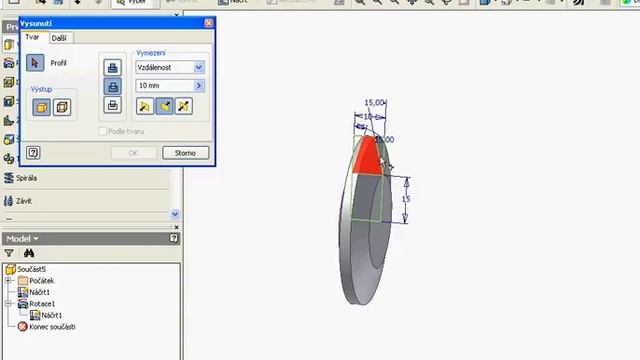Select the Rib icon in feature panel
Image resolution: width=640 pixels, height=360 pixels.
tap(9, 120)
